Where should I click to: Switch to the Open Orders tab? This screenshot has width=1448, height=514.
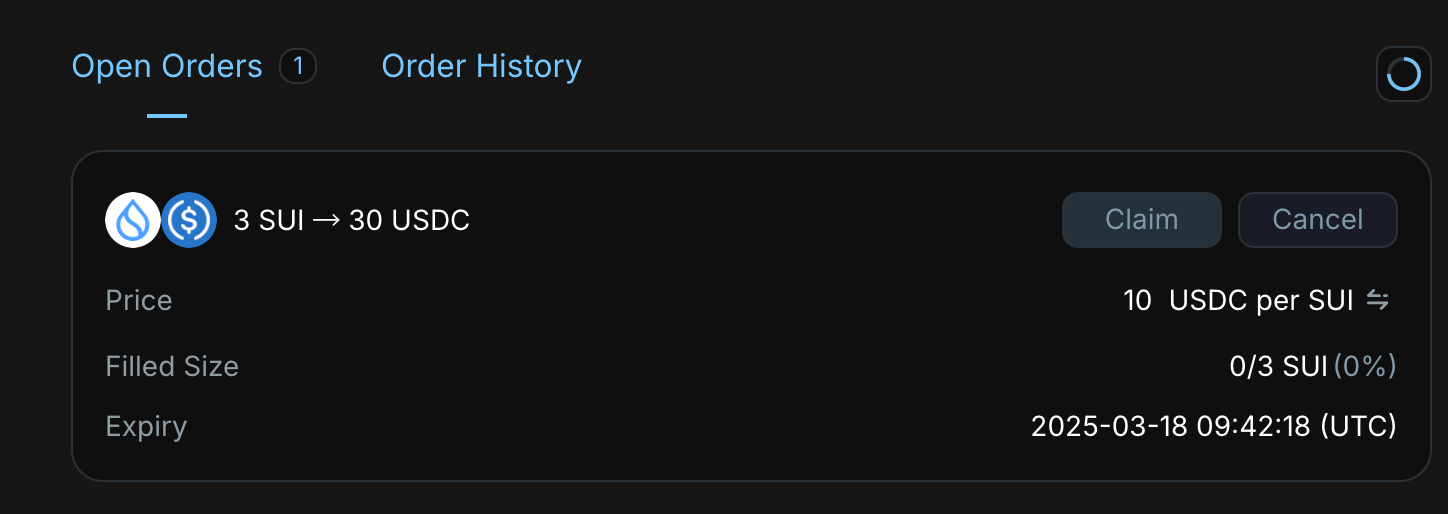click(x=167, y=67)
